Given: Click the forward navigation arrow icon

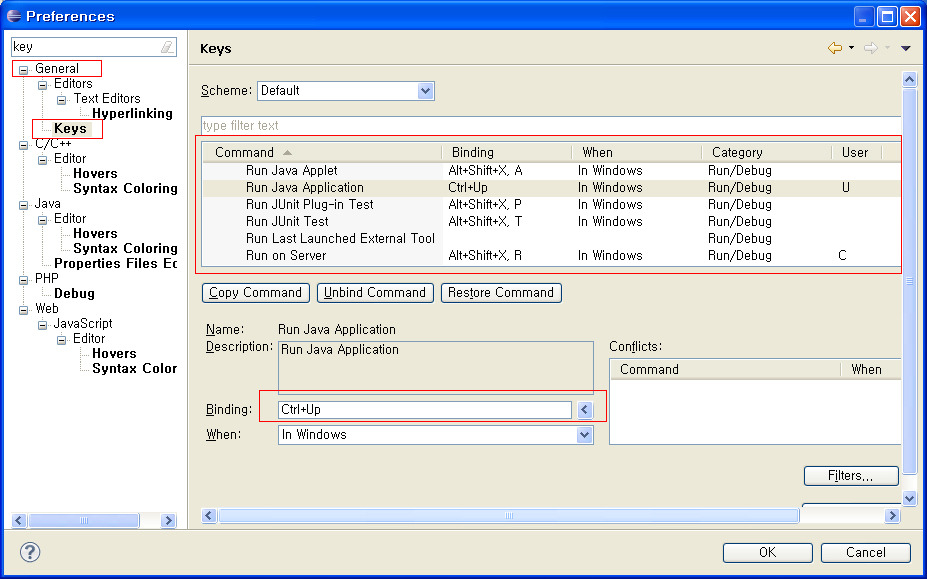Looking at the screenshot, I should pyautogui.click(x=870, y=48).
